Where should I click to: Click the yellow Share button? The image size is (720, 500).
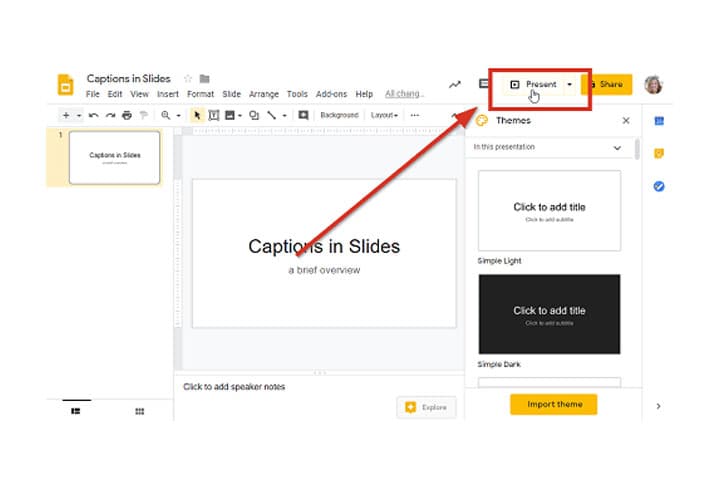tap(607, 84)
